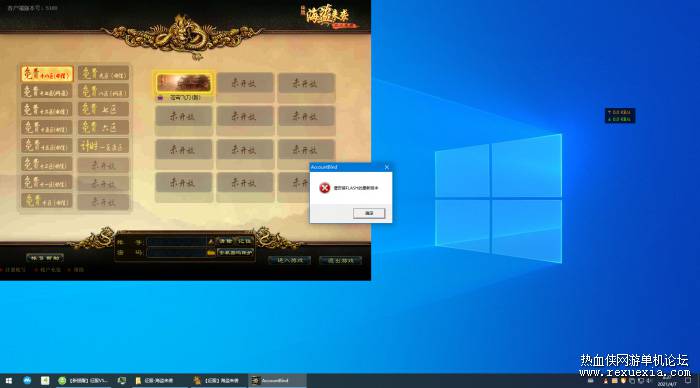
Task: Focus the password input field
Action: [176, 253]
